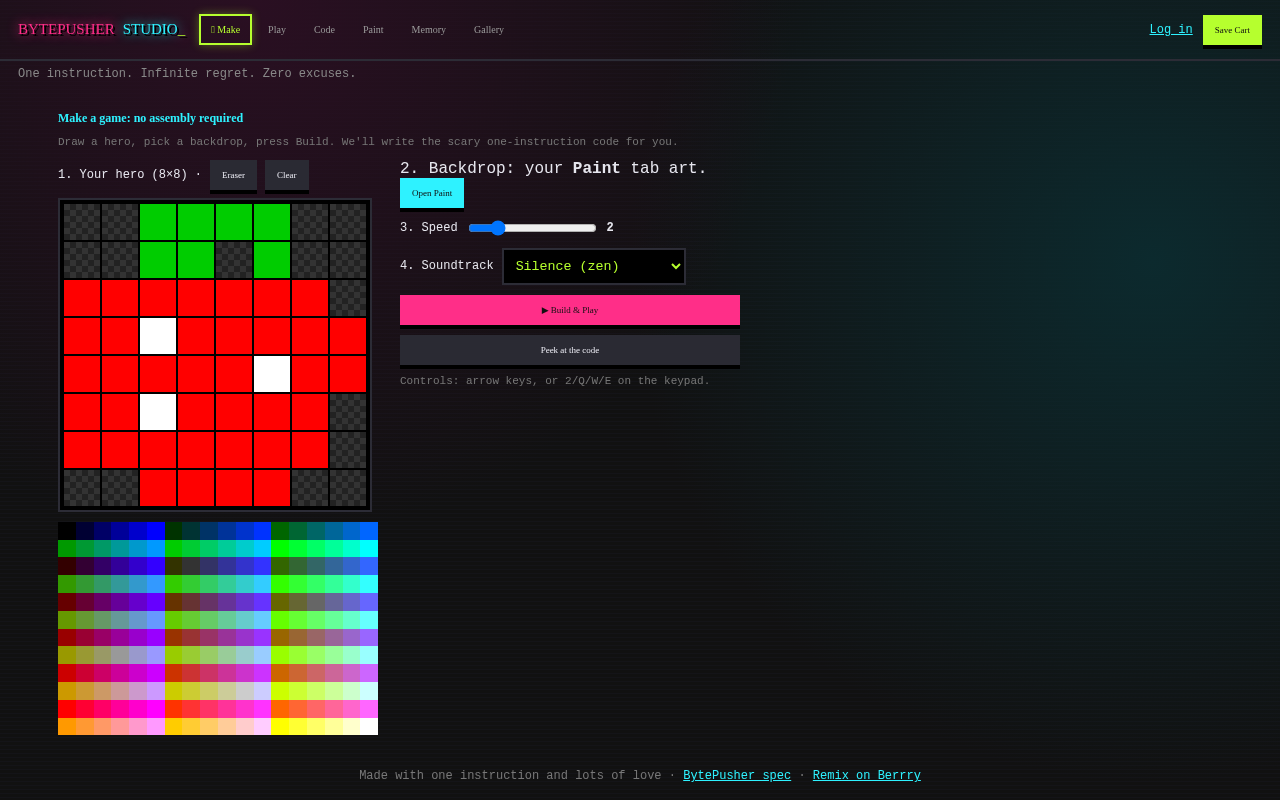Follow the Remix on Berrry link

click(x=867, y=776)
